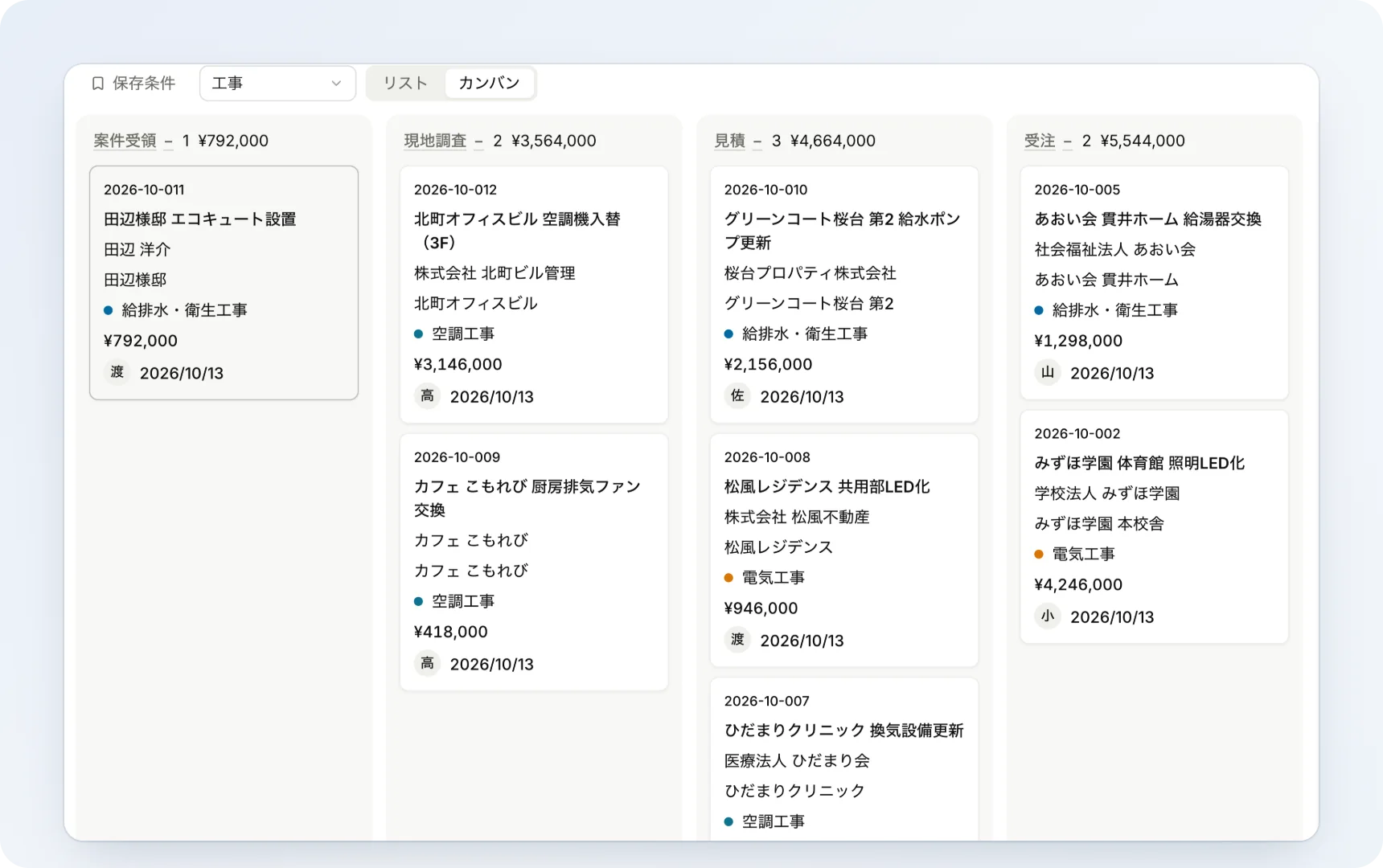Viewport: 1383px width, 868px height.
Task: Open the 現地調査 column header link
Action: pos(435,141)
